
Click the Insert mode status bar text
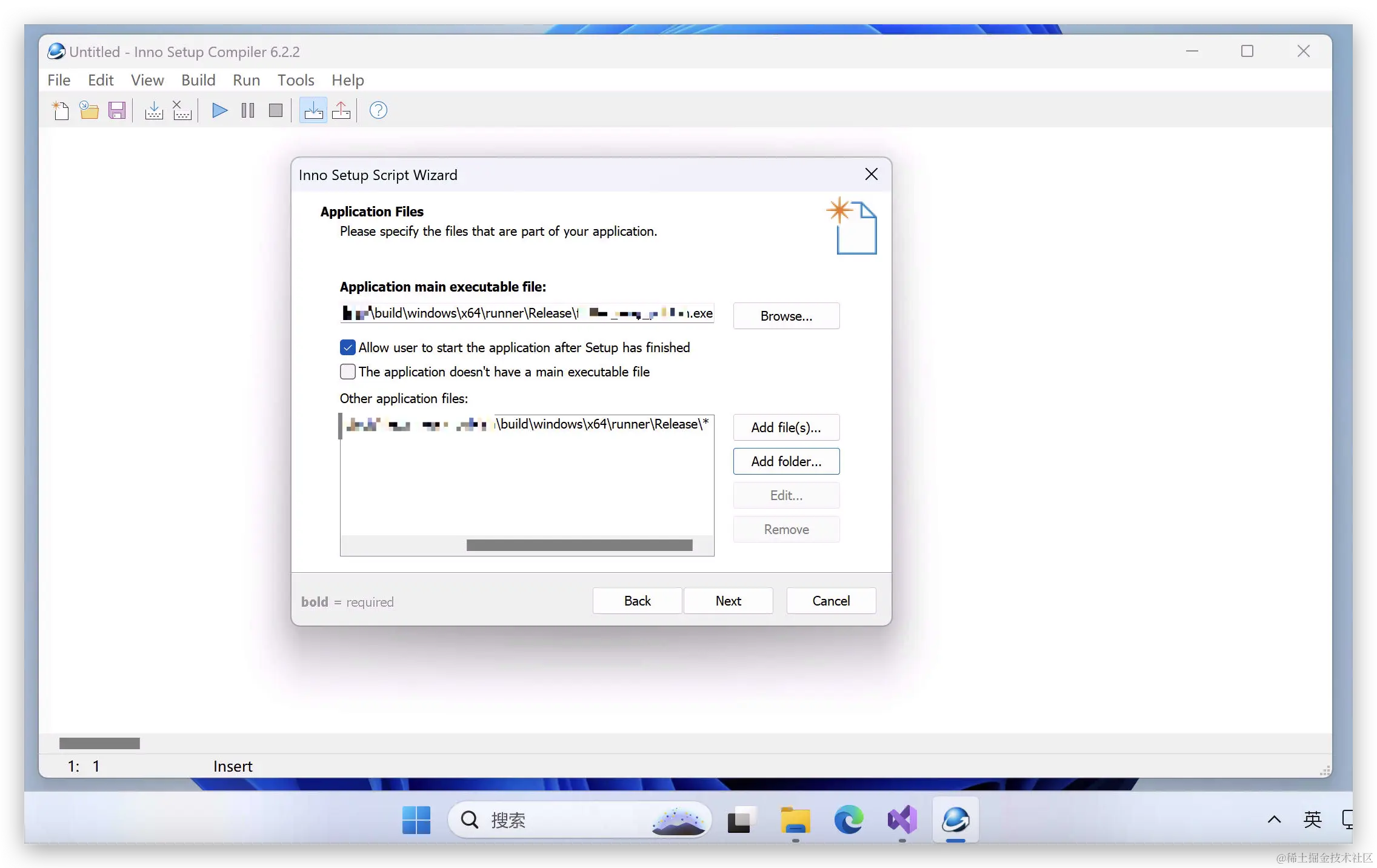point(233,766)
